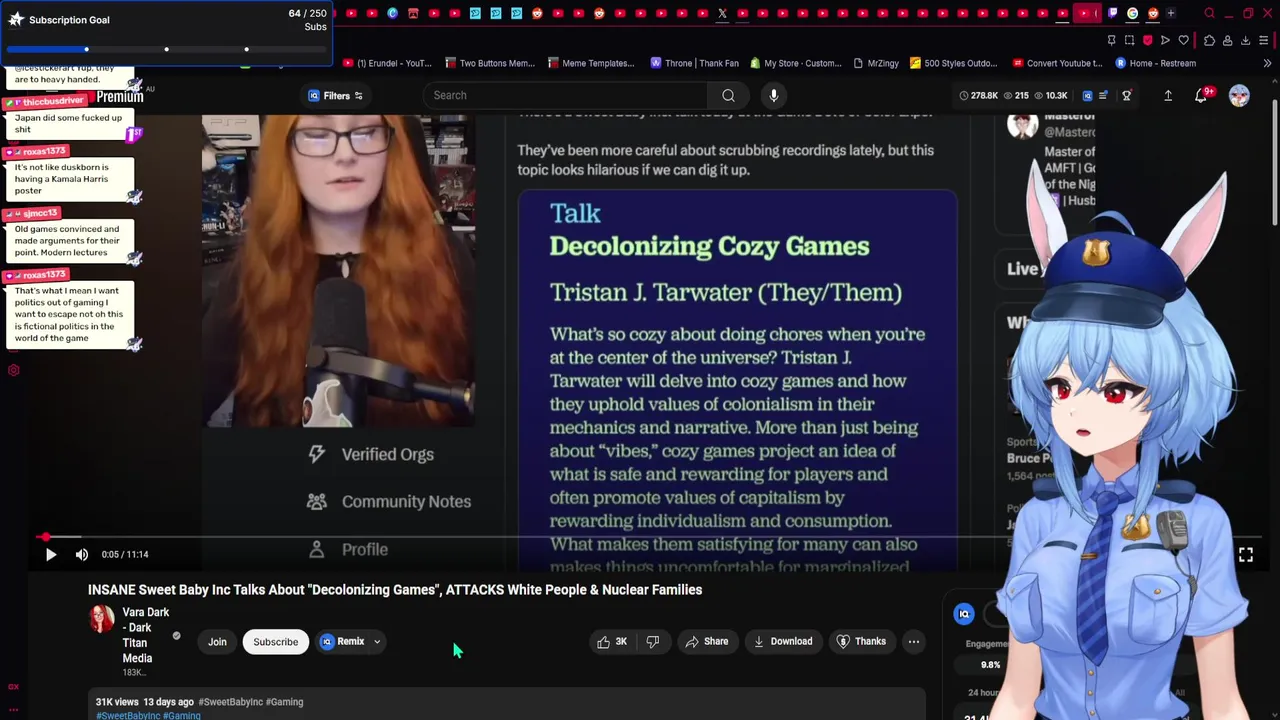Viewport: 1280px width, 720px height.
Task: Click the video title text
Action: [395, 590]
